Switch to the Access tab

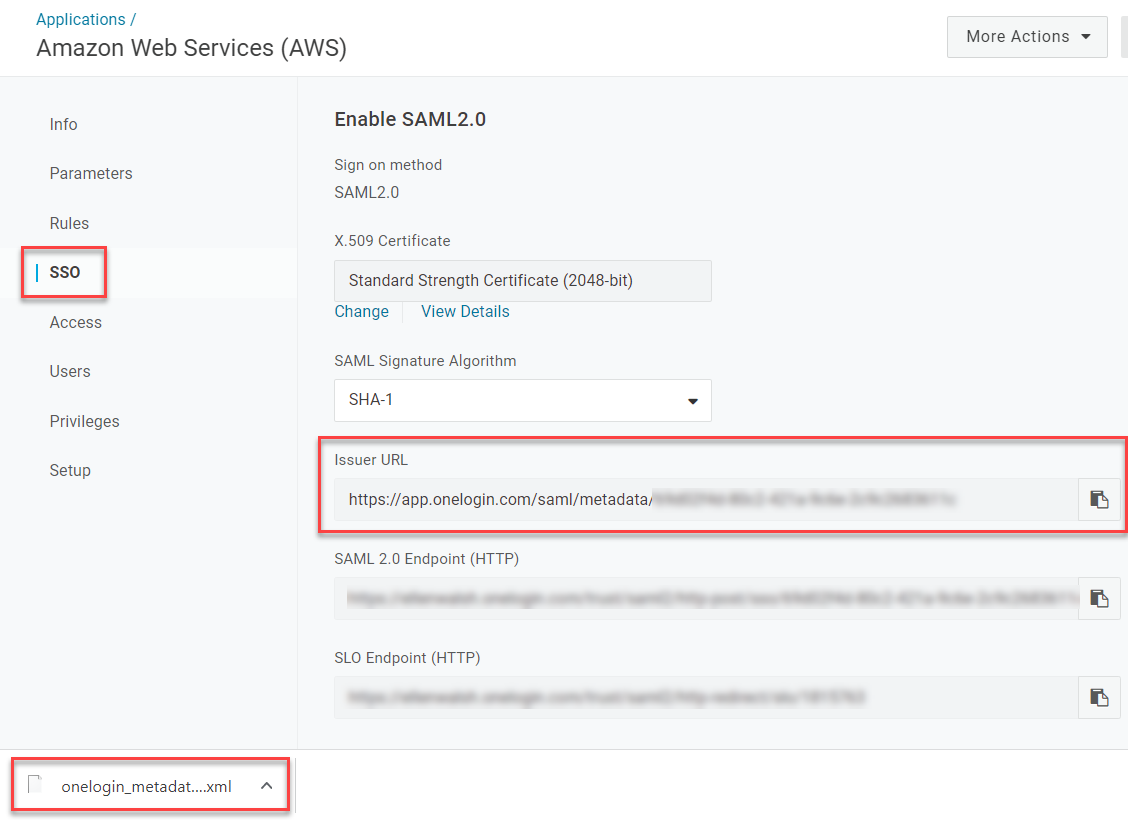76,322
